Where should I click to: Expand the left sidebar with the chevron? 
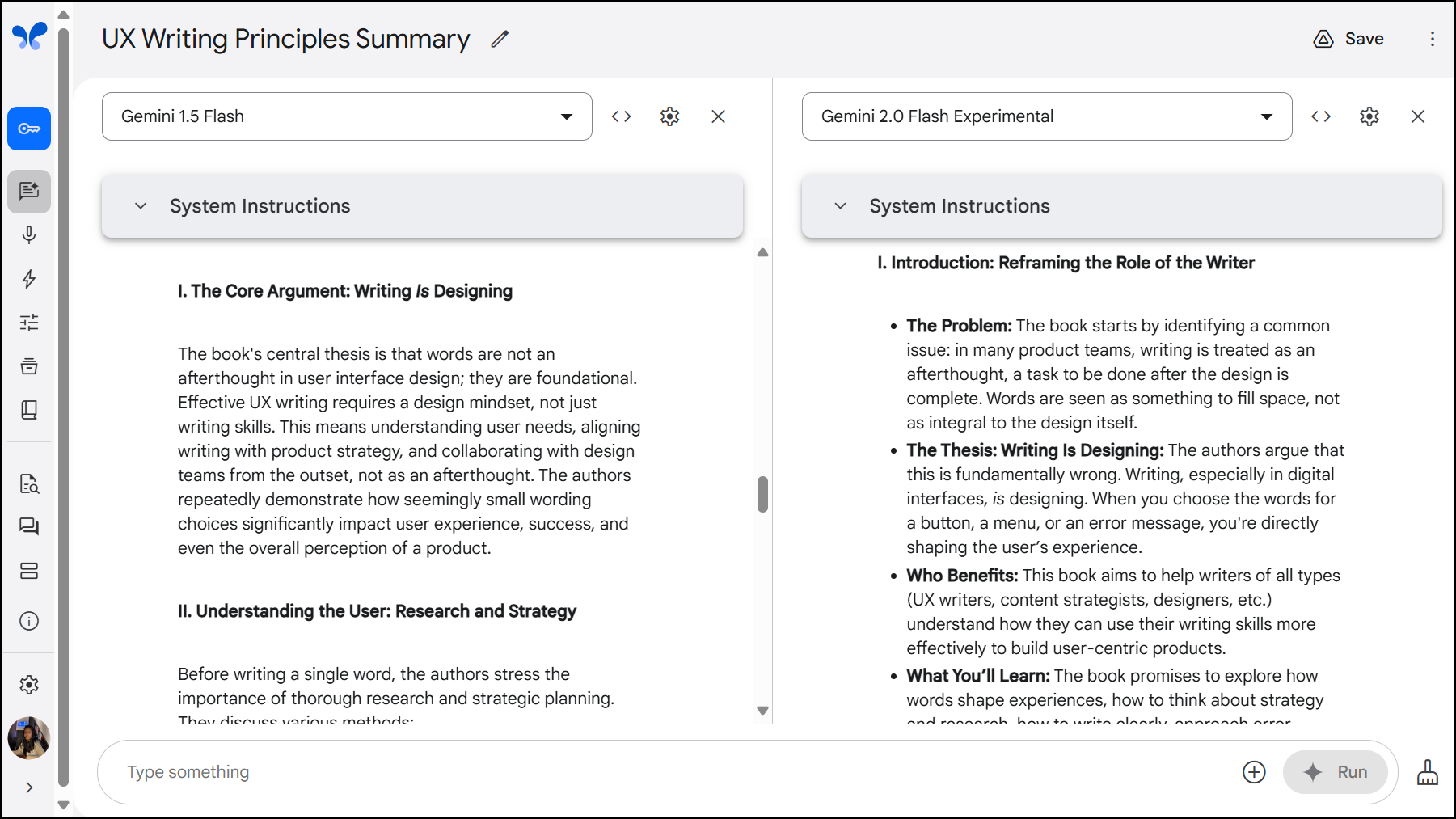click(x=29, y=787)
